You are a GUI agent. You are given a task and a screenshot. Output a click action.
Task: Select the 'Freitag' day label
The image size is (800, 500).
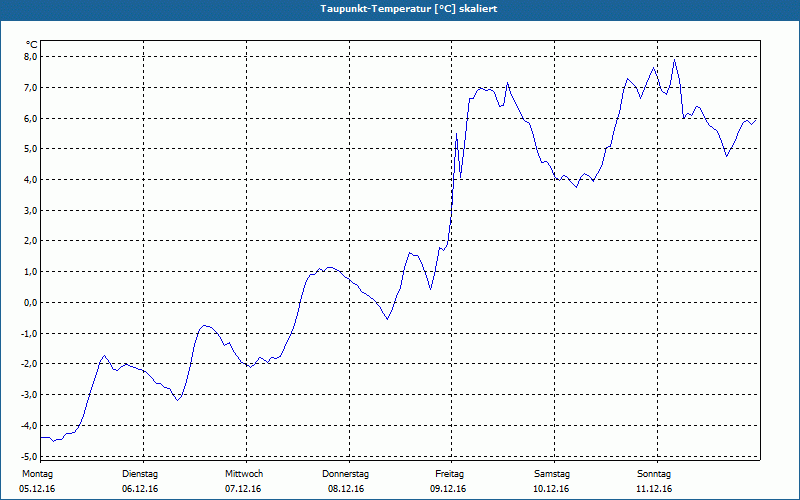coord(449,474)
